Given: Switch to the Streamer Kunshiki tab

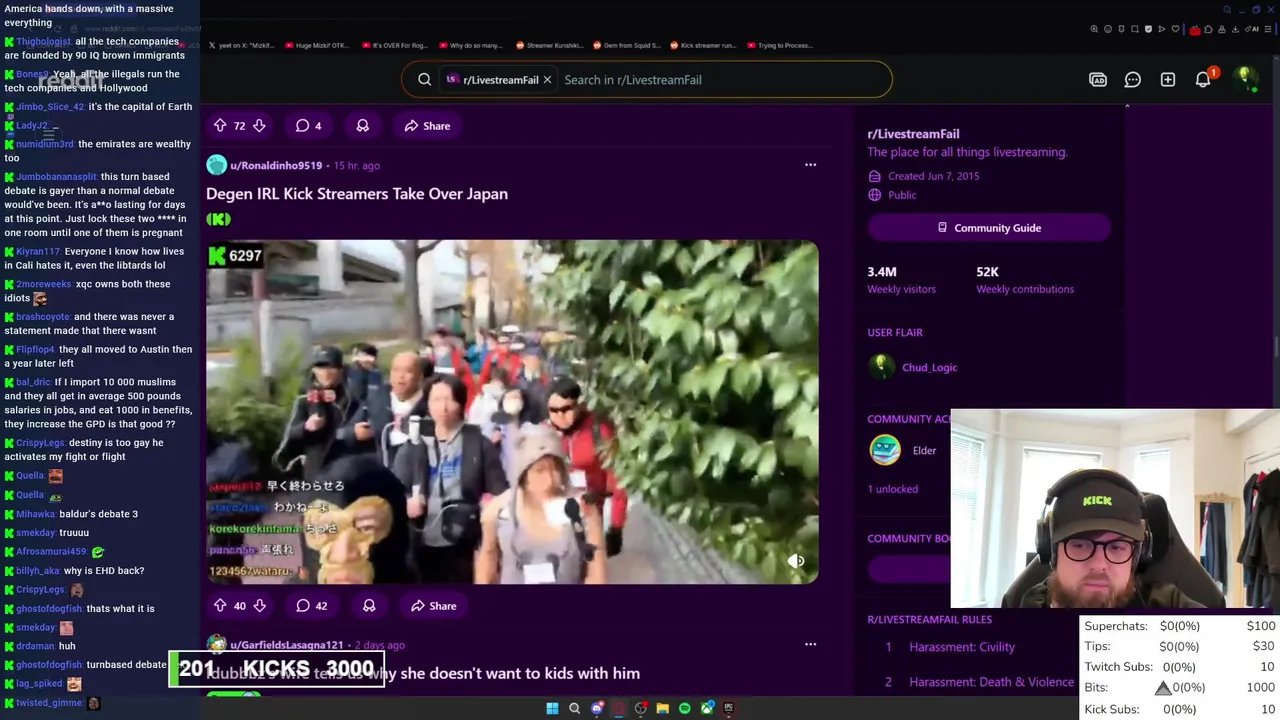Looking at the screenshot, I should 549,45.
